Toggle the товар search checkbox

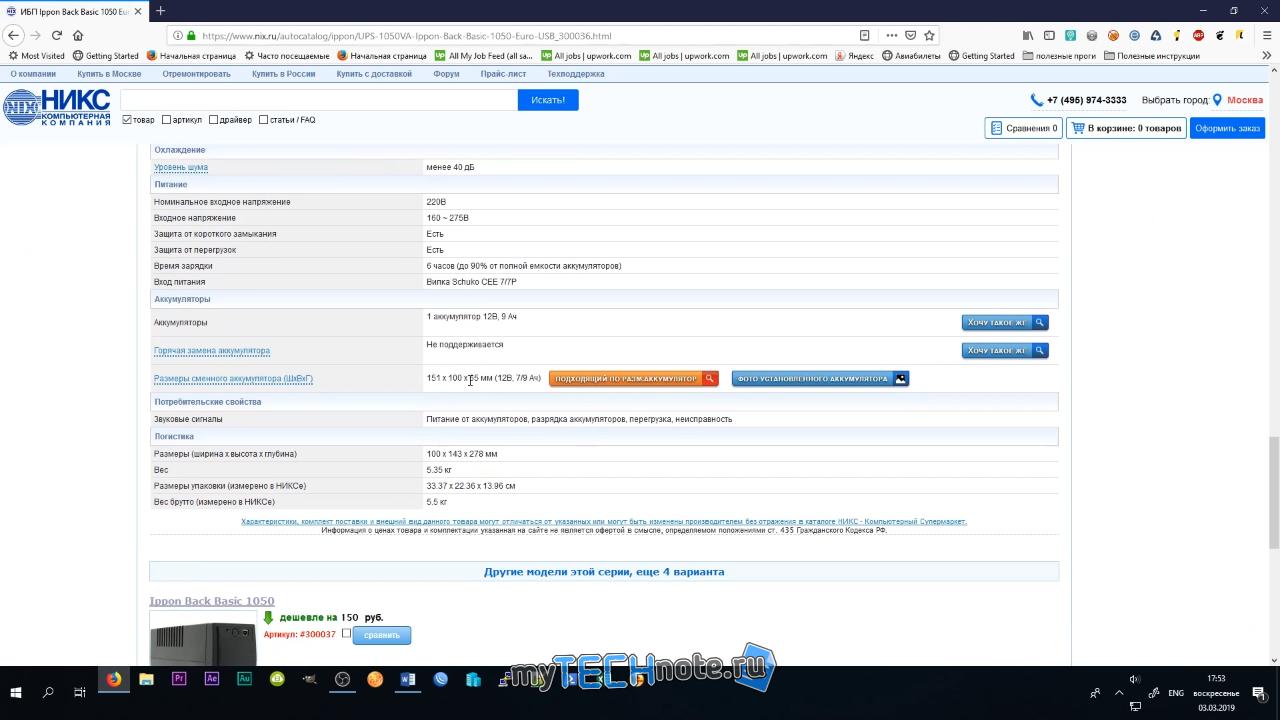pyautogui.click(x=127, y=120)
